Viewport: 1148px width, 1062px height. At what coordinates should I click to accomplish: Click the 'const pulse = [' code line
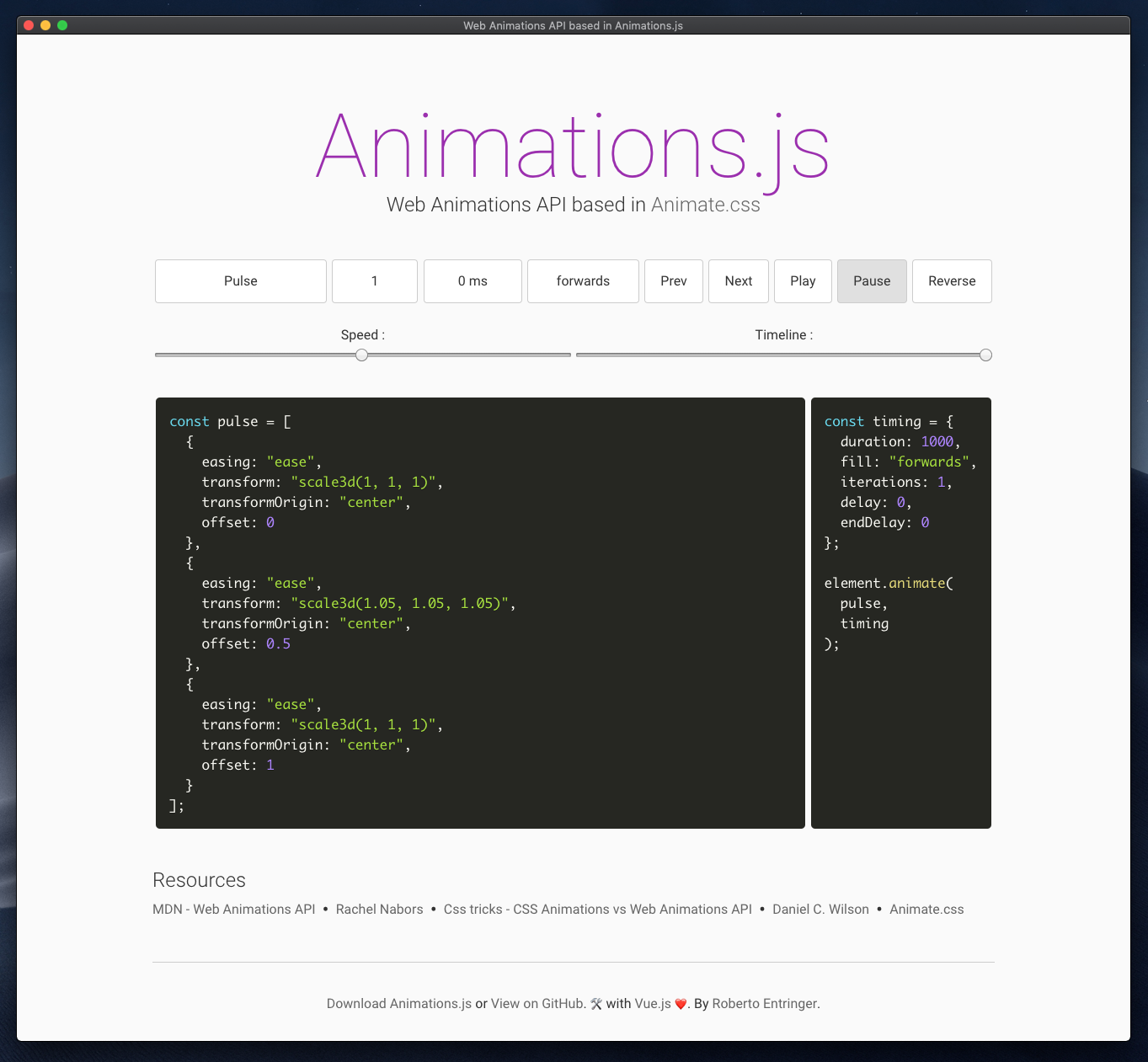pos(231,422)
